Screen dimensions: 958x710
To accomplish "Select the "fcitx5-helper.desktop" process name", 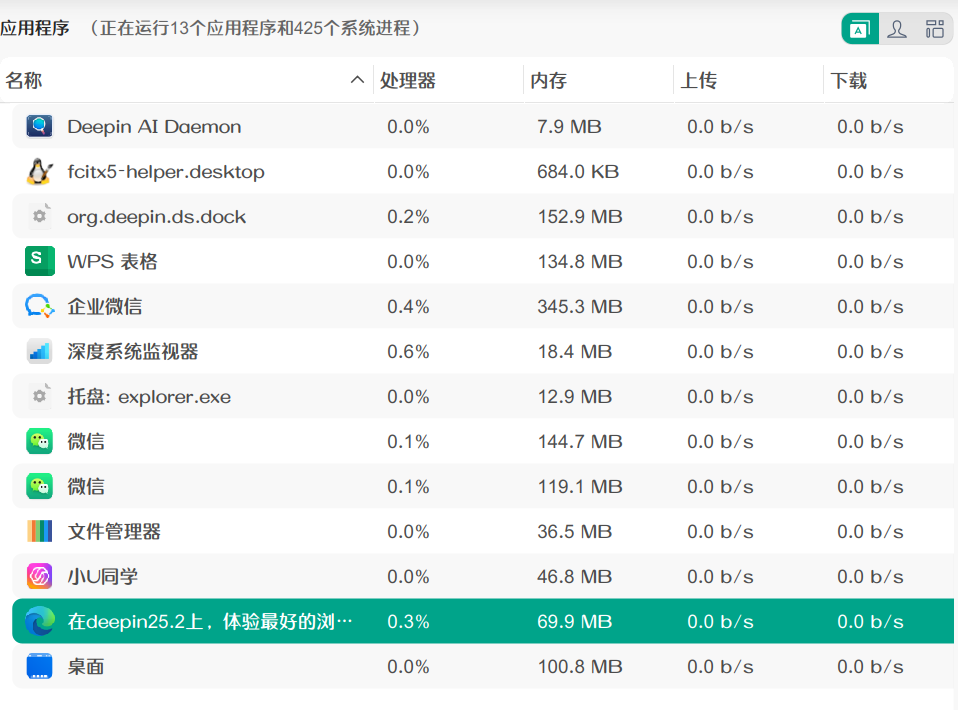I will click(x=166, y=172).
